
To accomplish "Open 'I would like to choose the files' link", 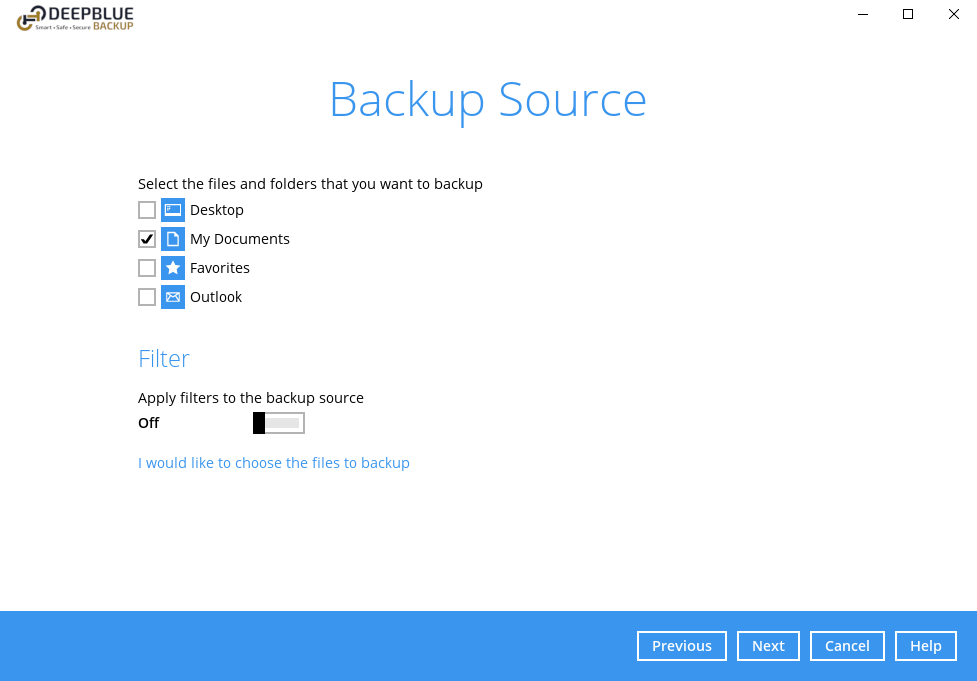I will coord(274,463).
